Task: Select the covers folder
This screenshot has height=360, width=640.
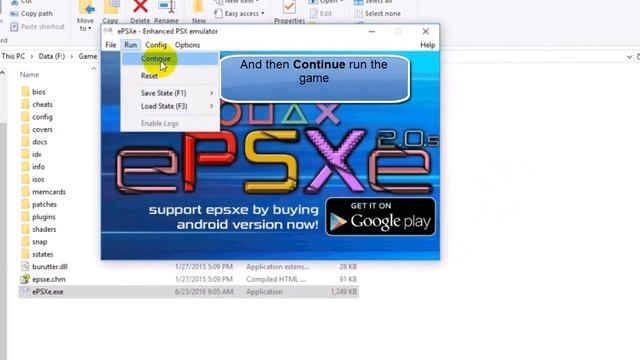Action: [42, 129]
